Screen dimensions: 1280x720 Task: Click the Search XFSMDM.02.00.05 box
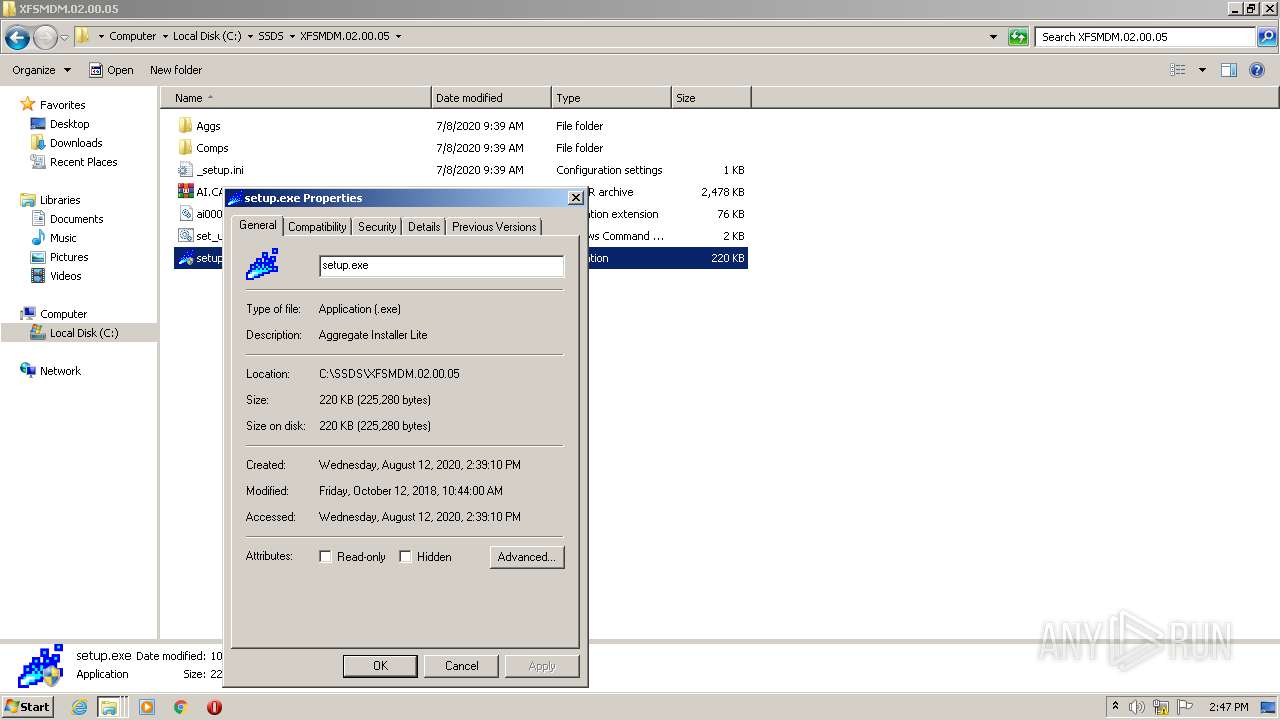pyautogui.click(x=1146, y=37)
